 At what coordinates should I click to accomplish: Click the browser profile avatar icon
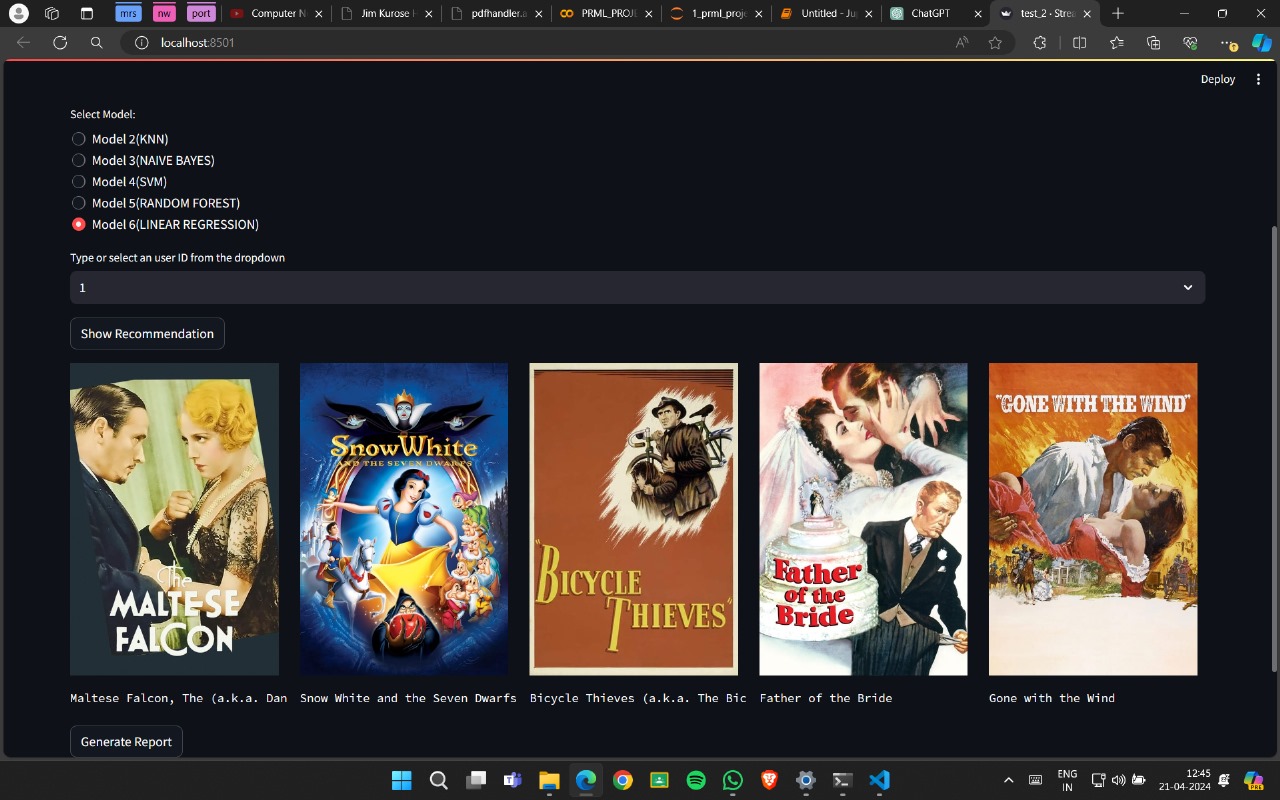(18, 14)
